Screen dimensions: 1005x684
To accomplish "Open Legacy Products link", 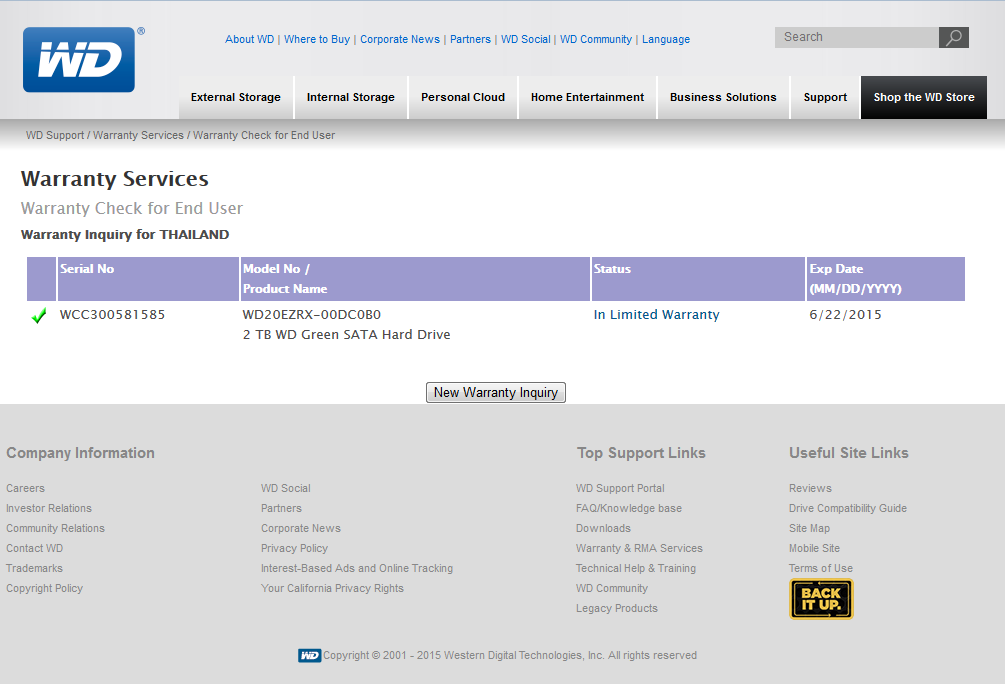I will pos(617,608).
